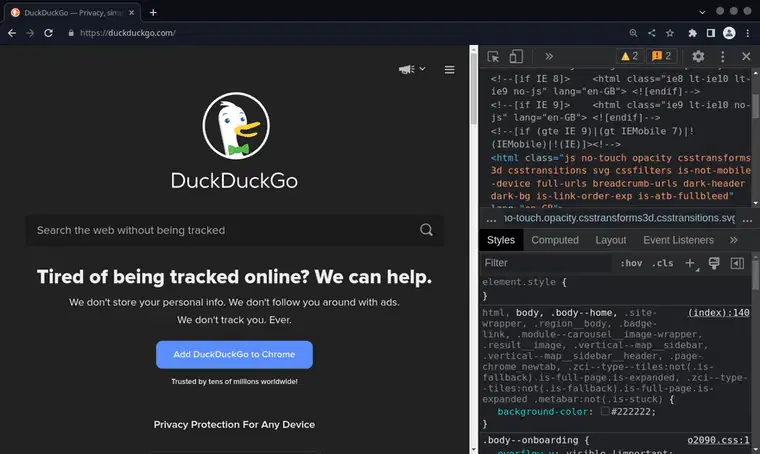
Task: Open the Chrome profile avatar
Action: click(729, 33)
